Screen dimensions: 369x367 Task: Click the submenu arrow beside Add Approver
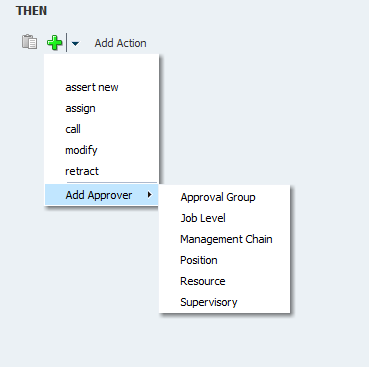(150, 195)
